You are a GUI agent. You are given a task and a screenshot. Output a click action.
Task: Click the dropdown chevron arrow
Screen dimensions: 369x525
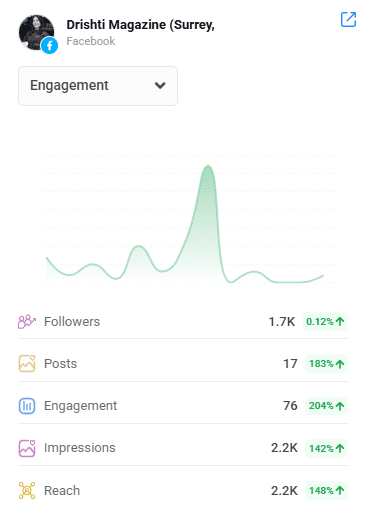[160, 86]
